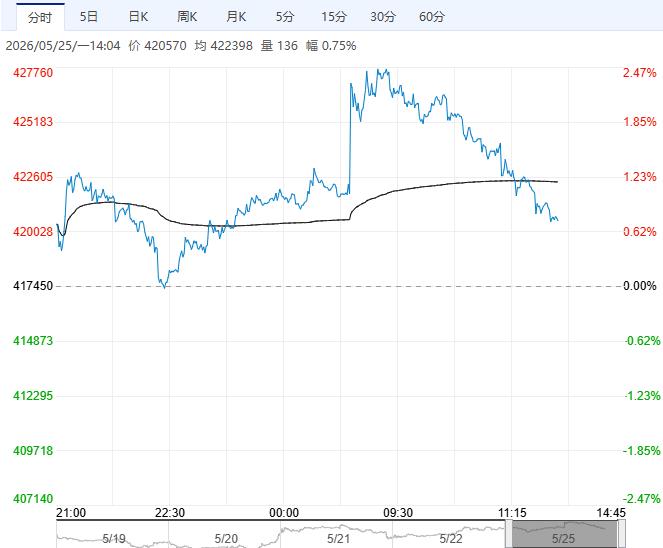Image resolution: width=663 pixels, height=548 pixels.
Task: Jump to 5/20 in the navigator strip
Action: pyautogui.click(x=226, y=538)
